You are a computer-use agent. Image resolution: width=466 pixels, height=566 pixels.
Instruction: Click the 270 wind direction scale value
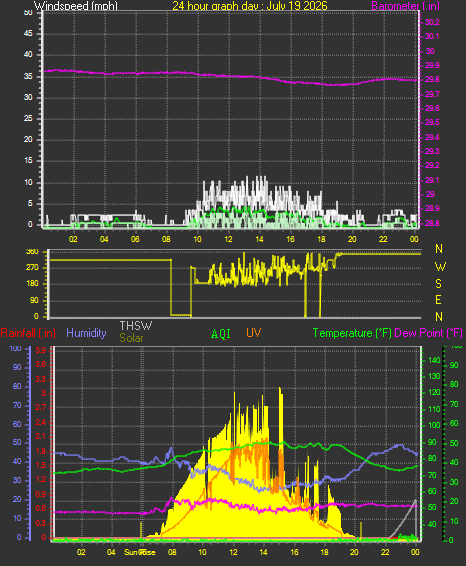(x=32, y=267)
